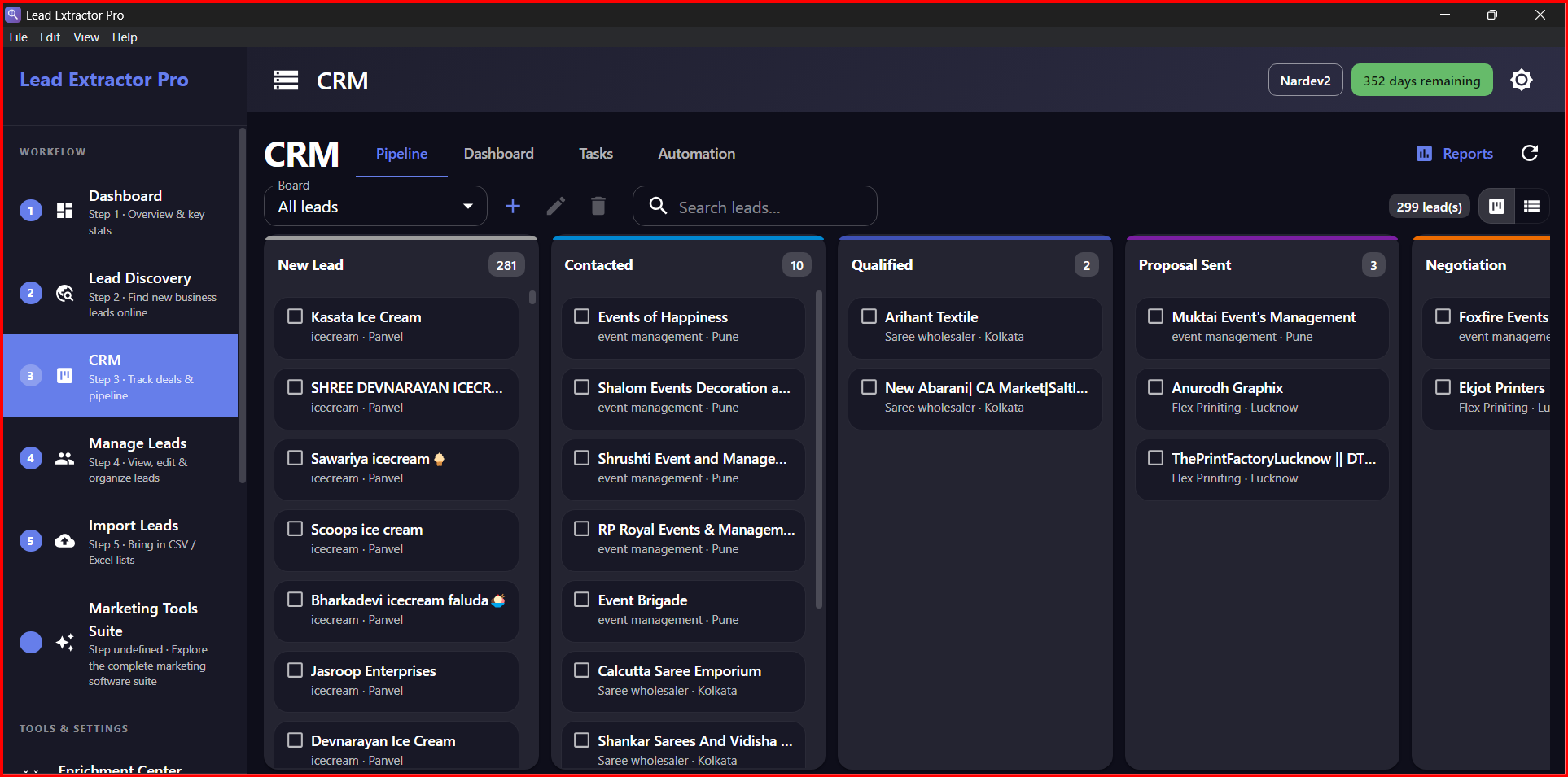Tick the Scoops ice cream checkbox
The image size is (1568, 777).
click(295, 529)
